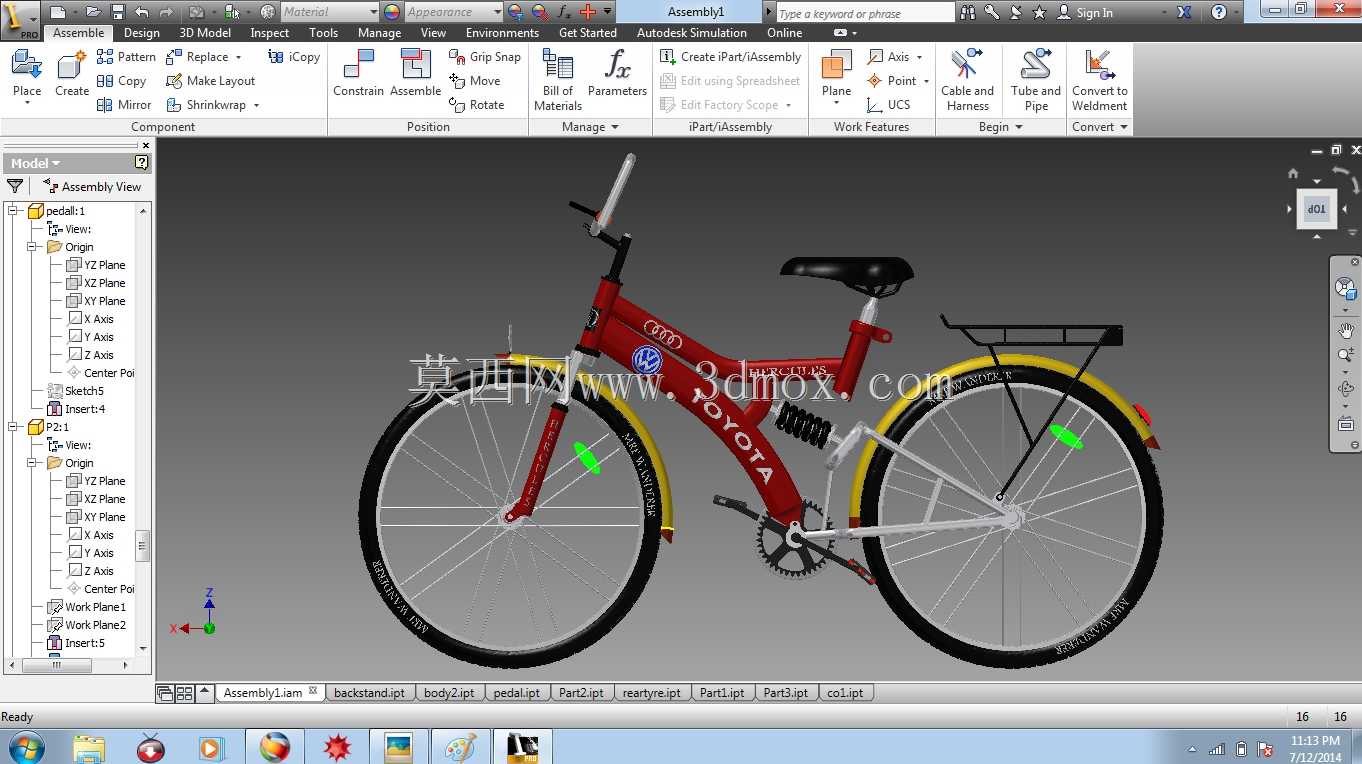
Task: Click Convert to Weldment
Action: click(1100, 80)
